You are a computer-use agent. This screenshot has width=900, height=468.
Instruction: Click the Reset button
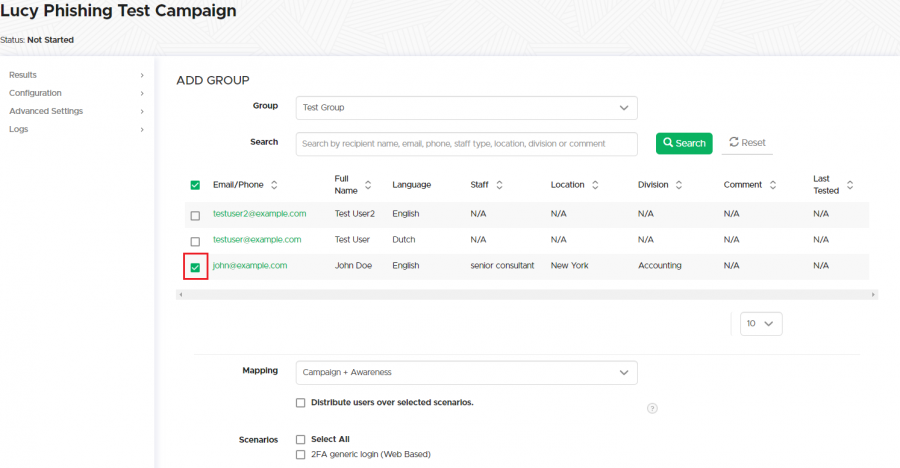747,143
